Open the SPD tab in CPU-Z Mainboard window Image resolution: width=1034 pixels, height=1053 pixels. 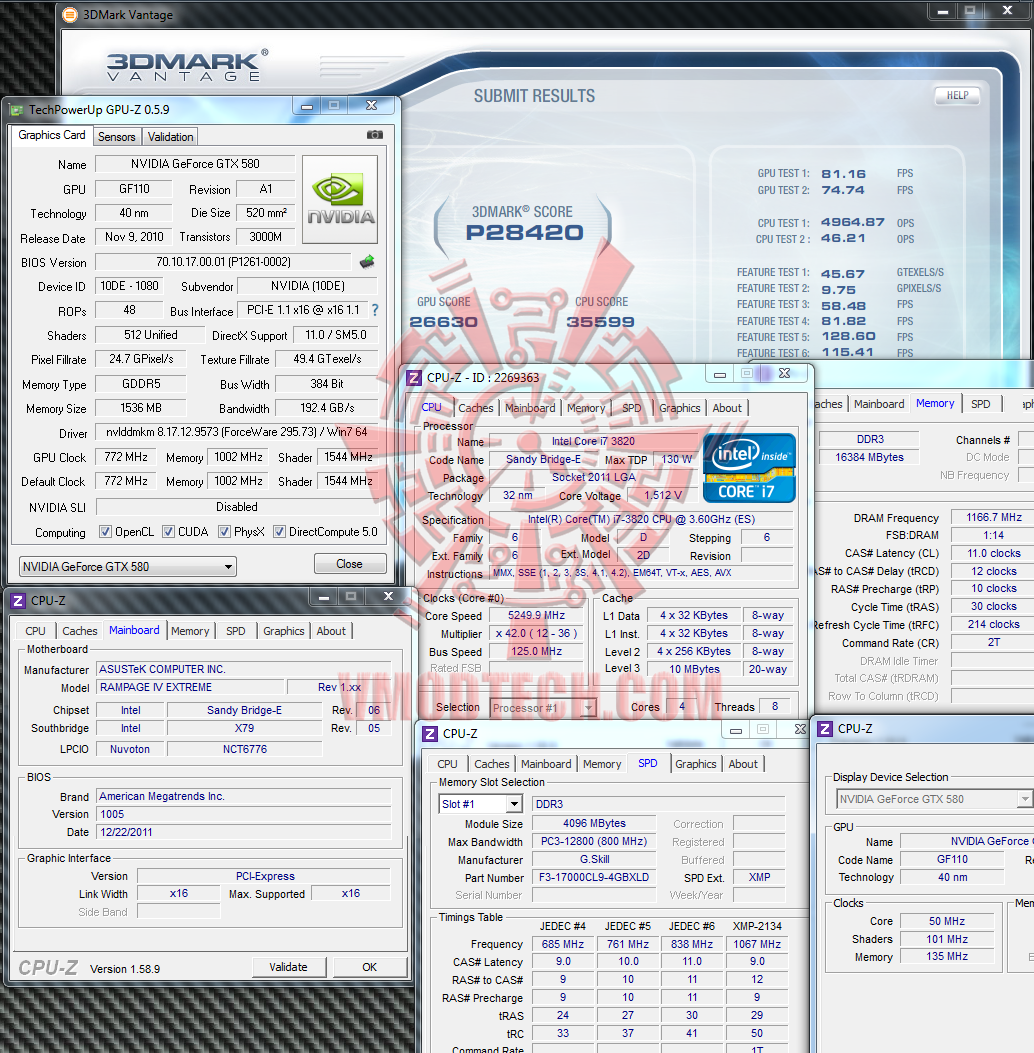[x=236, y=631]
